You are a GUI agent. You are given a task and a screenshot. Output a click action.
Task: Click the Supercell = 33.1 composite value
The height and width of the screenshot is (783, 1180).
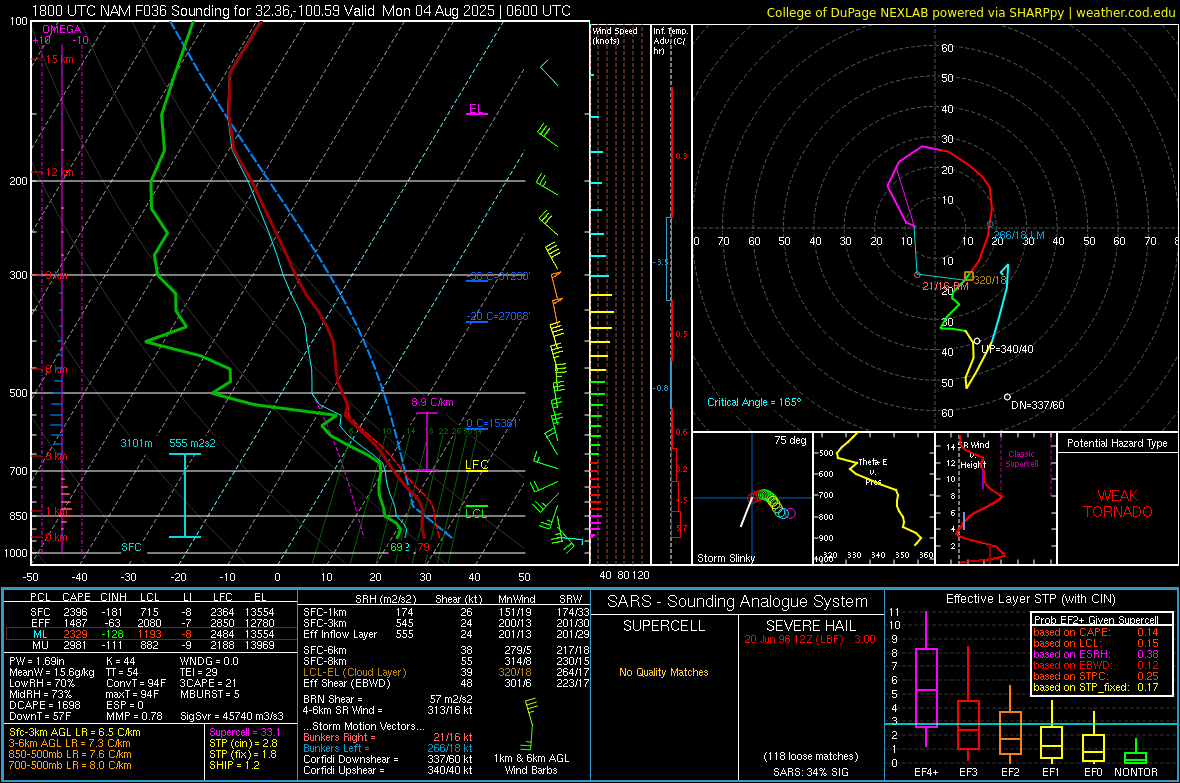pyautogui.click(x=245, y=732)
